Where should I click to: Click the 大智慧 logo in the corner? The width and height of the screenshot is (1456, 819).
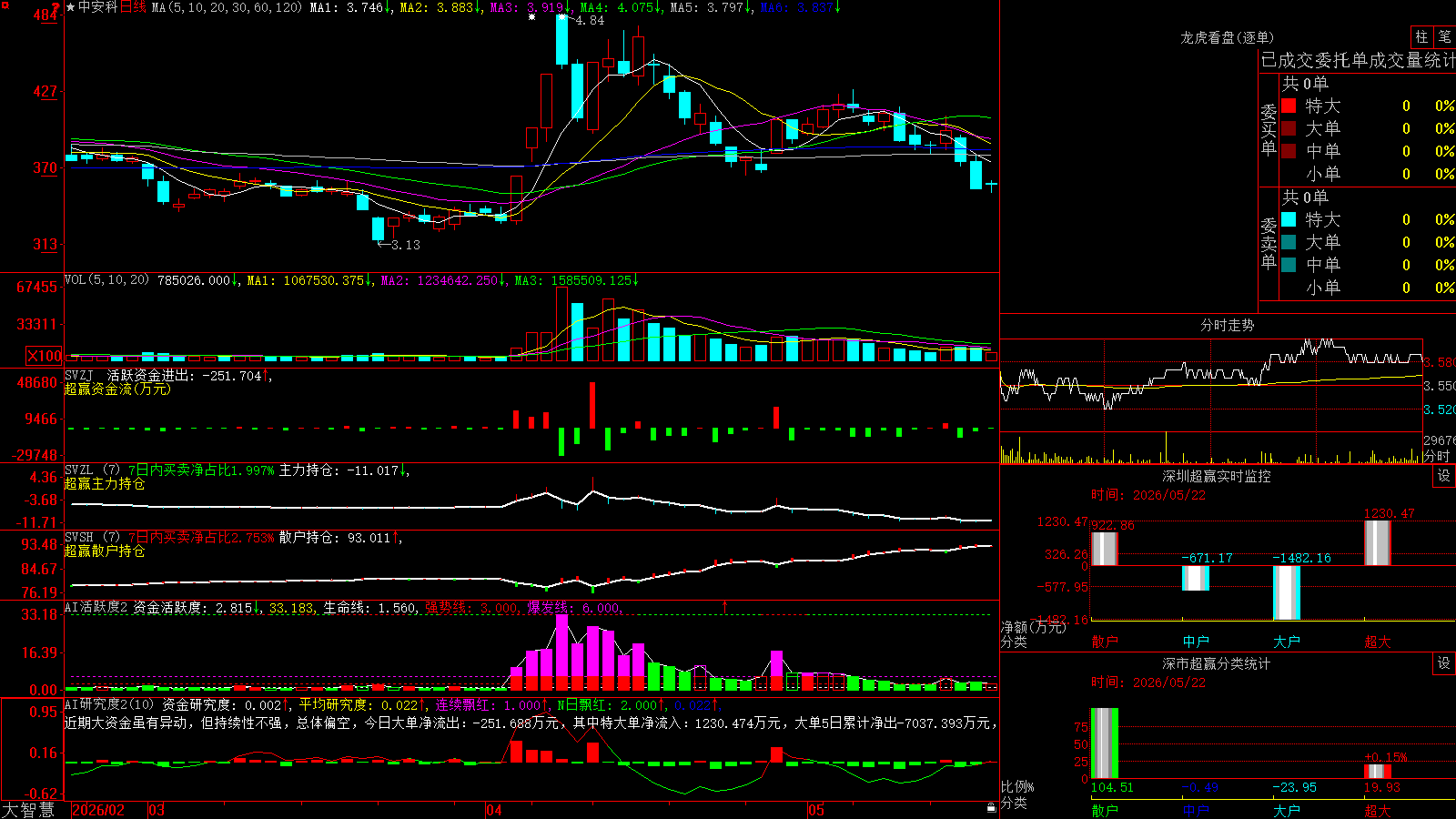[x=28, y=810]
